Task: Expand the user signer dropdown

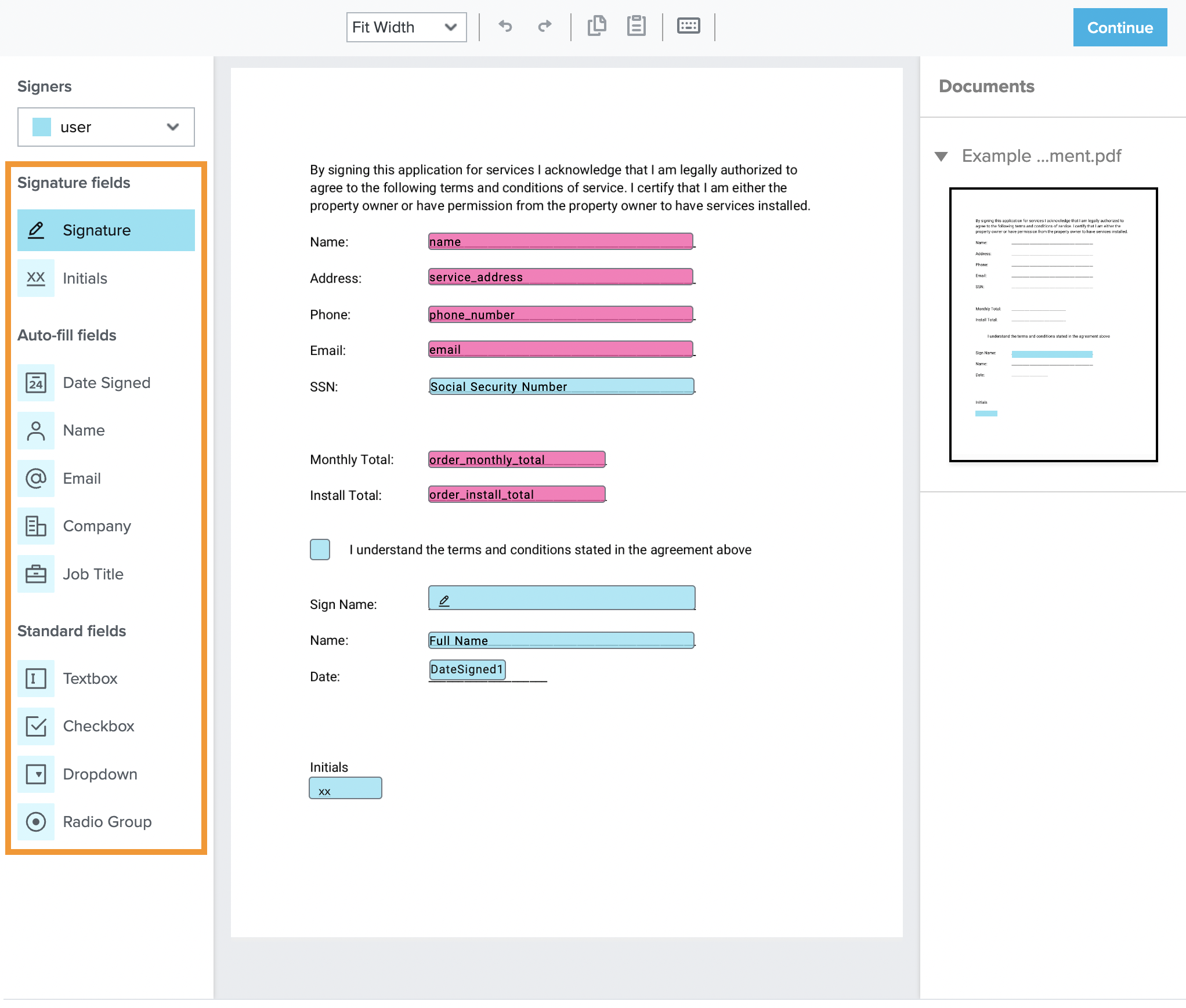Action: click(x=172, y=127)
